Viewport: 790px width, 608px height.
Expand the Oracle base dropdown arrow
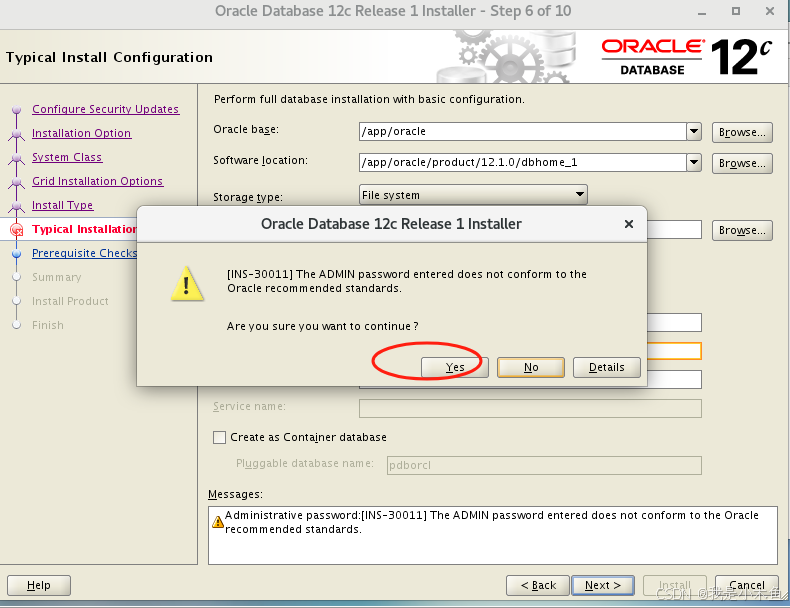tap(694, 131)
